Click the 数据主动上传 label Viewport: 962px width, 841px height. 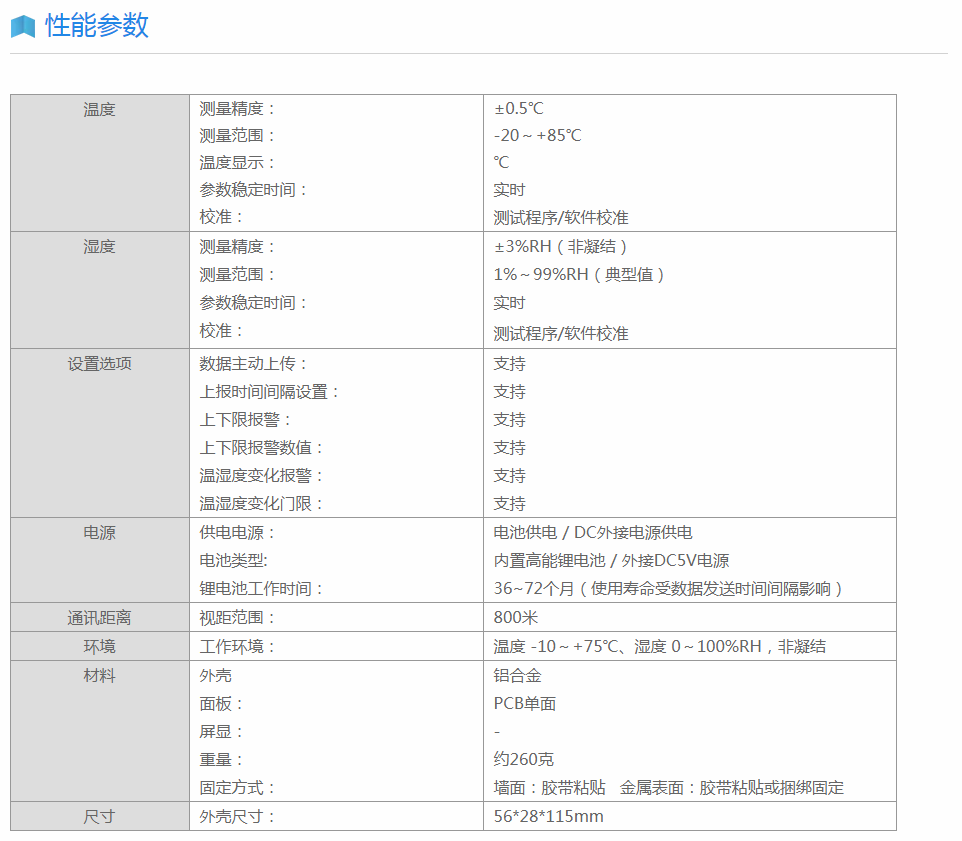tap(254, 363)
